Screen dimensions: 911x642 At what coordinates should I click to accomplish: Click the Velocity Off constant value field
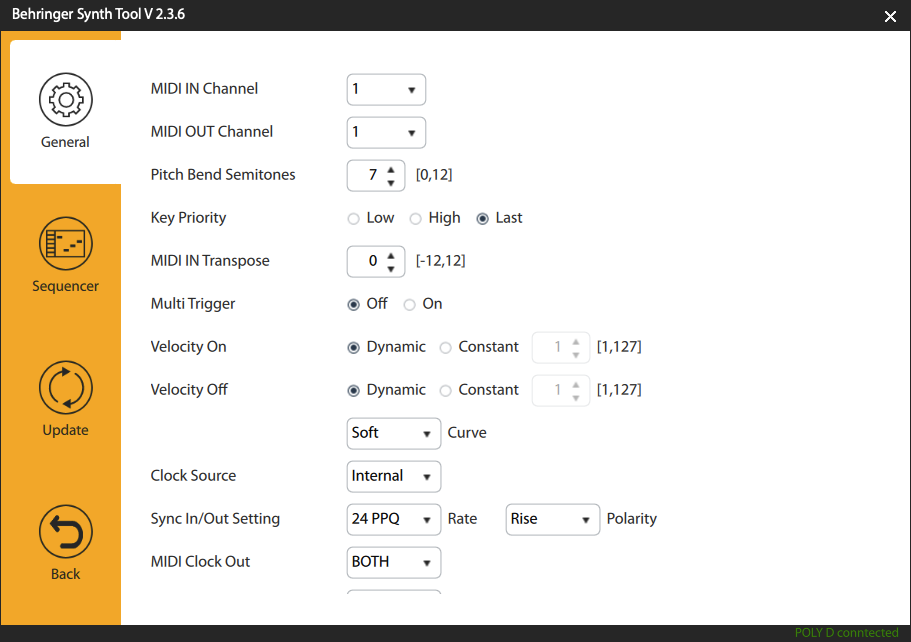pyautogui.click(x=561, y=390)
